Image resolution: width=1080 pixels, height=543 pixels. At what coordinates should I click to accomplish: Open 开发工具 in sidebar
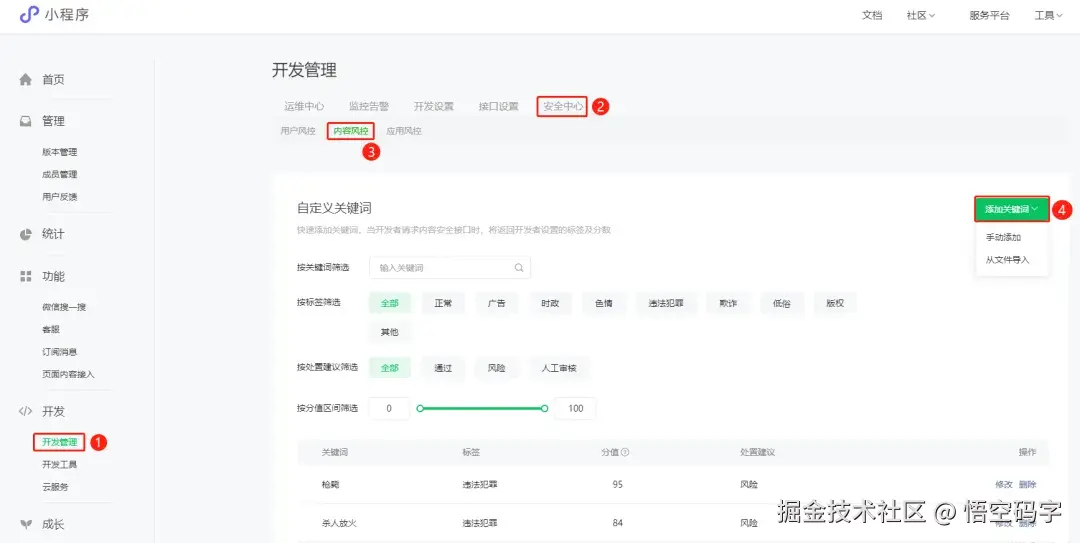[59, 464]
